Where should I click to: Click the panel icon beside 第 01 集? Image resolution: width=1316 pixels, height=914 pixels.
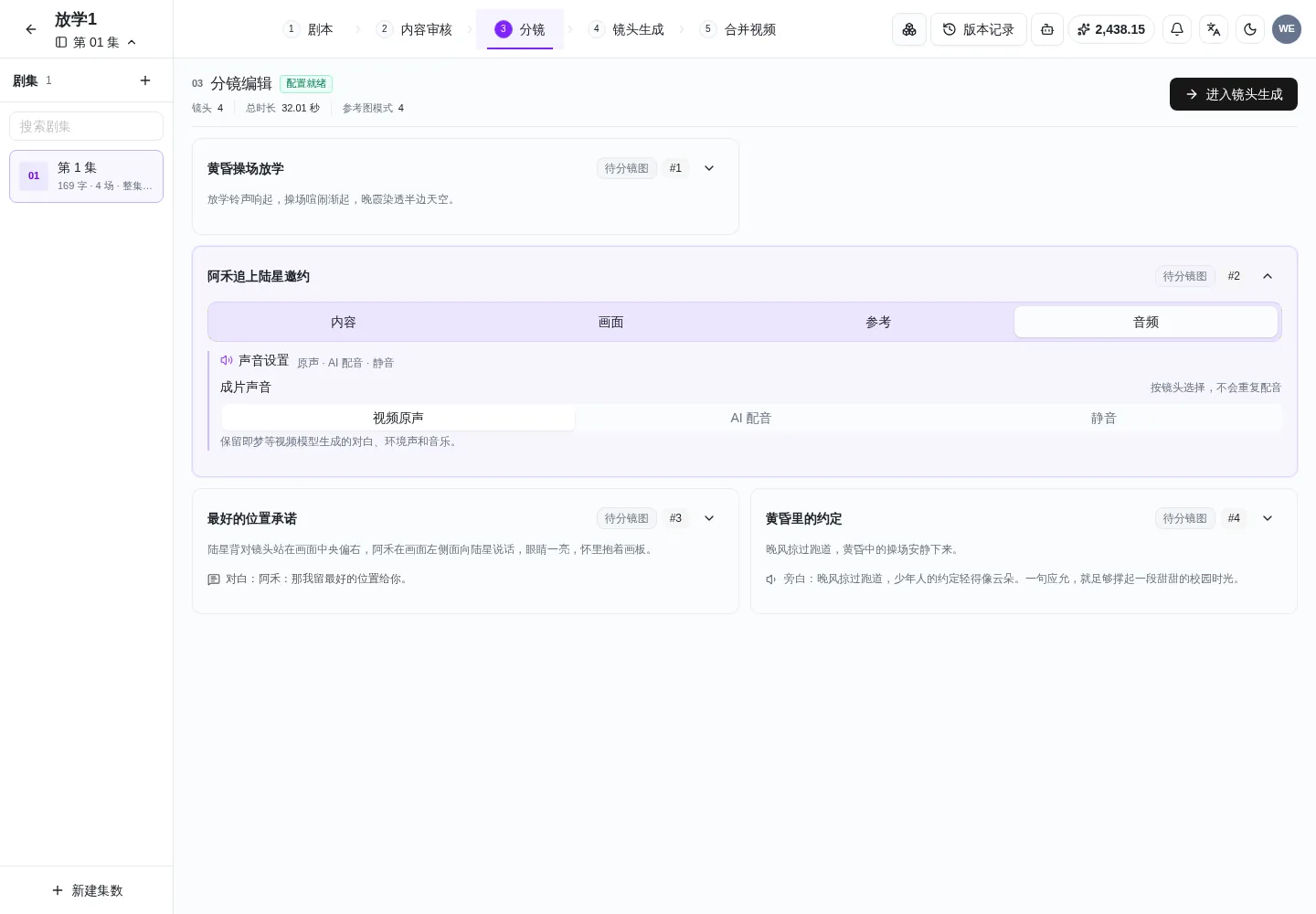61,42
